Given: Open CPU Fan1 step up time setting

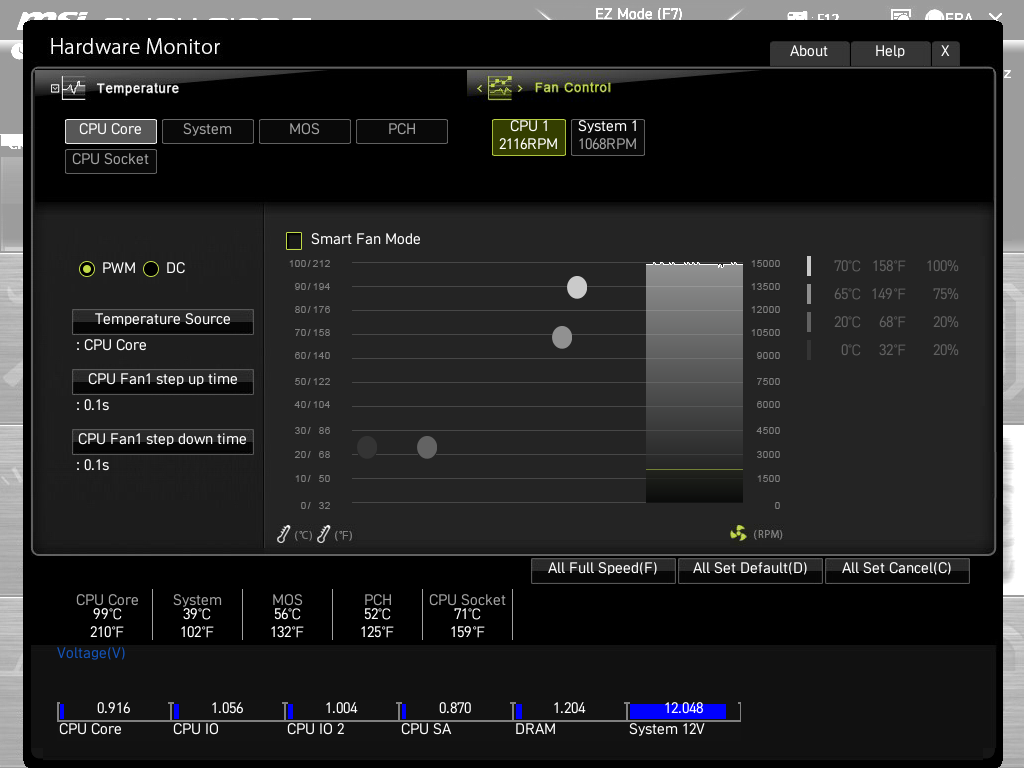Looking at the screenshot, I should click(163, 380).
